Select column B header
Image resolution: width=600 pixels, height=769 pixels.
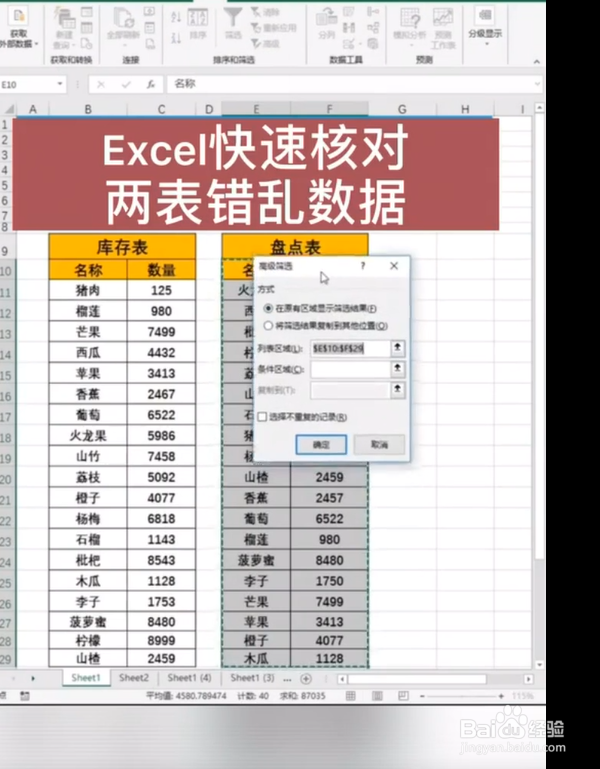pos(88,109)
